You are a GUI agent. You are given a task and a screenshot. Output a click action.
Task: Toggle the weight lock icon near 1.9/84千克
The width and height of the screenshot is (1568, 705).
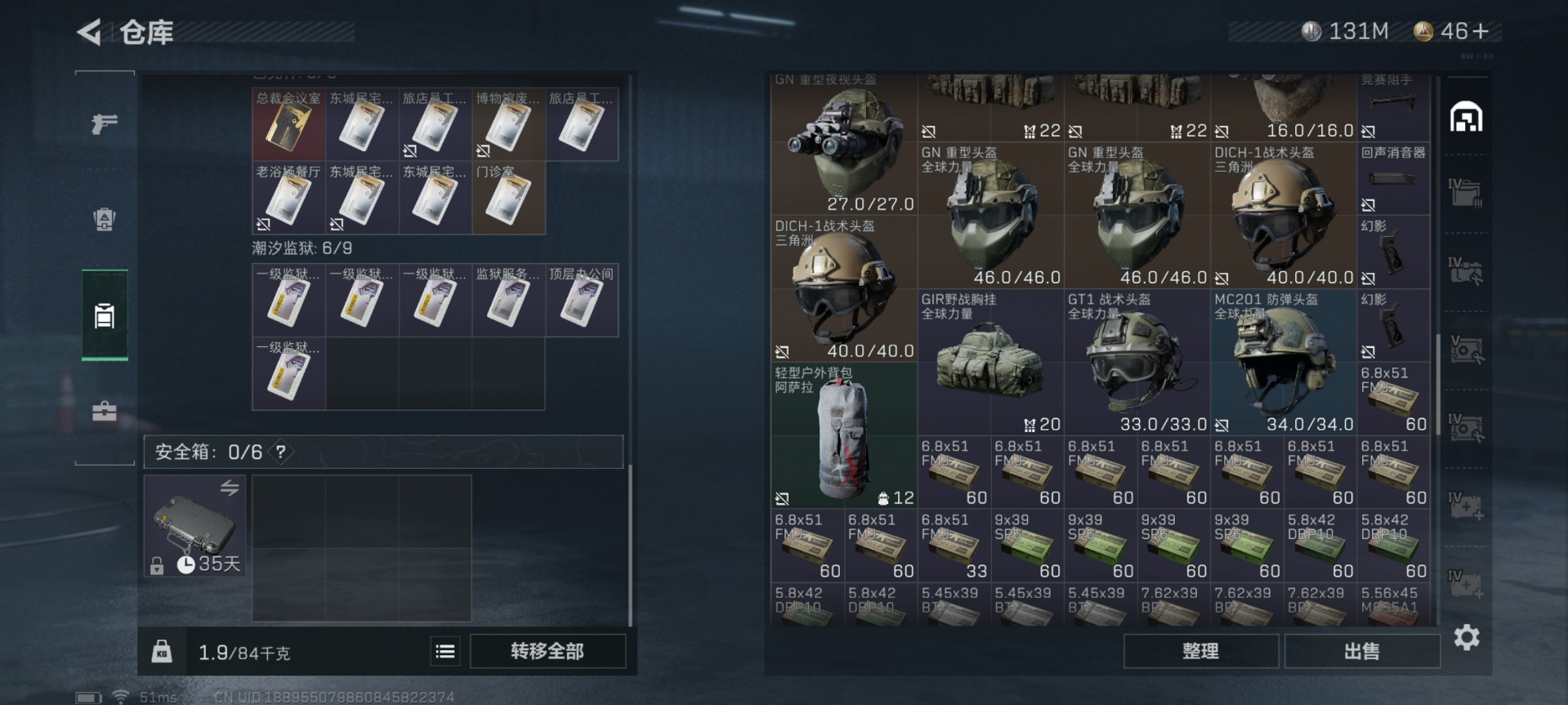coord(162,651)
